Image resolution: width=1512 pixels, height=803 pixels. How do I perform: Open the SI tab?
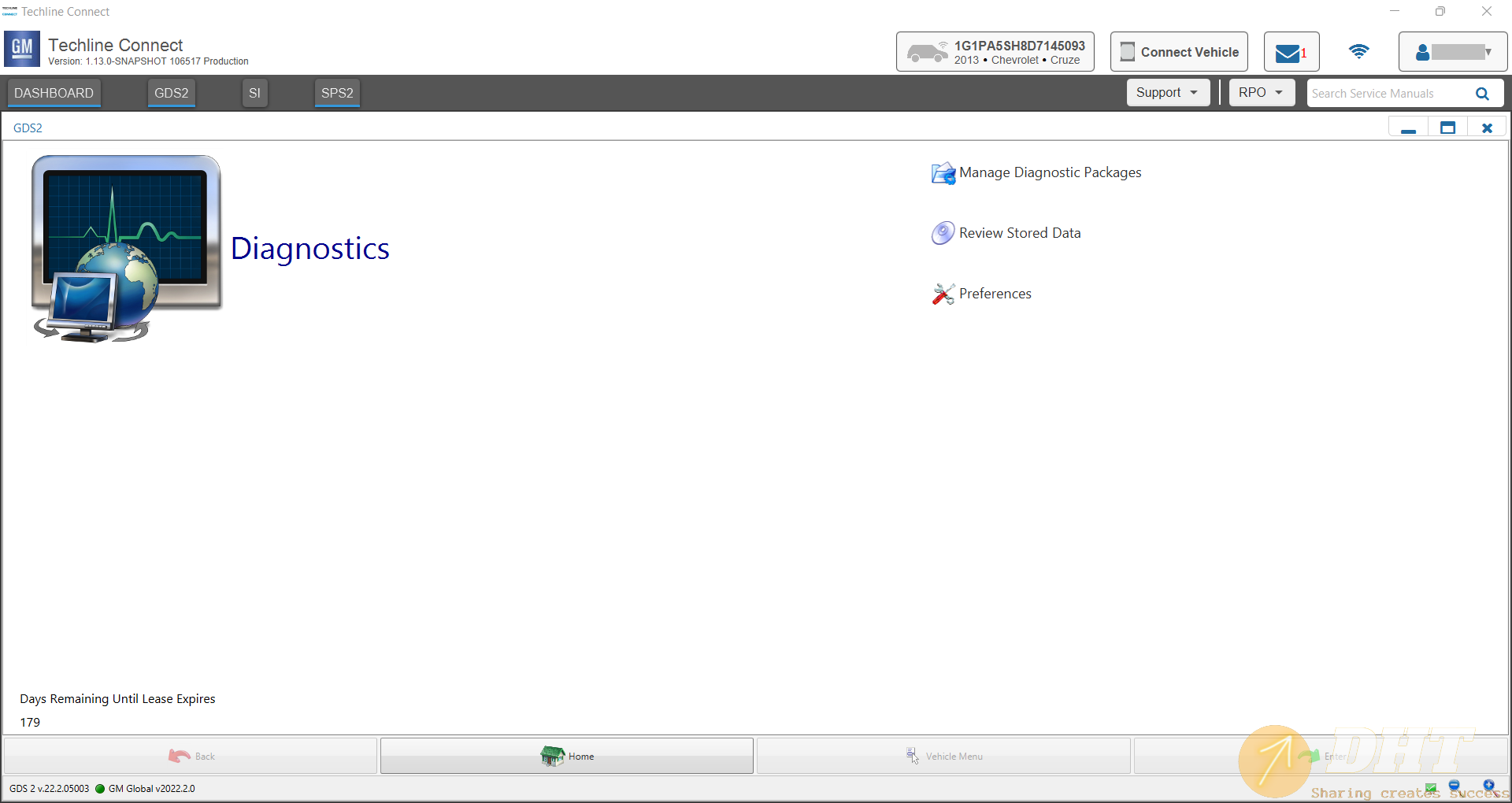[x=254, y=93]
